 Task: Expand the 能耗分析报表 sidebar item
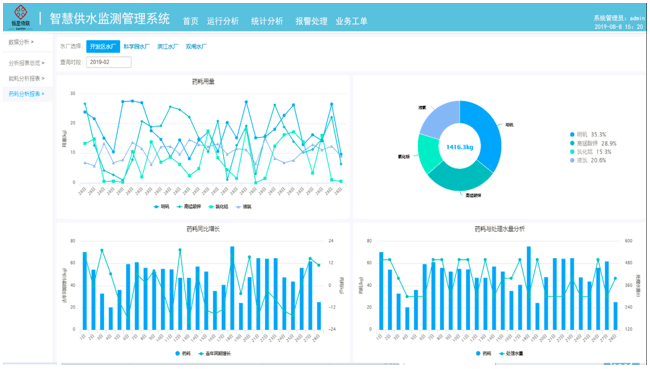pyautogui.click(x=27, y=78)
